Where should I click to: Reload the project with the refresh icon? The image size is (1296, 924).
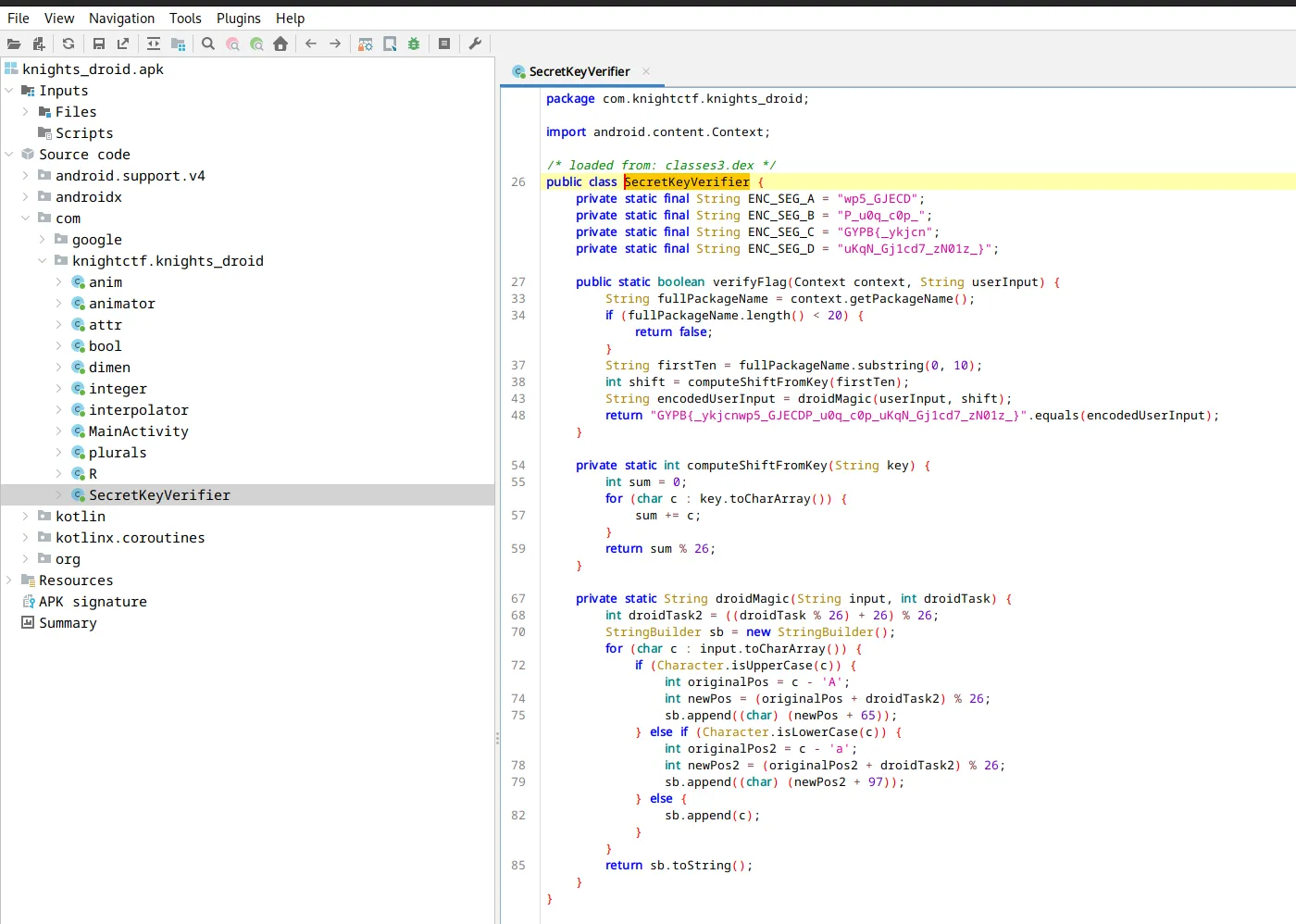coord(69,44)
